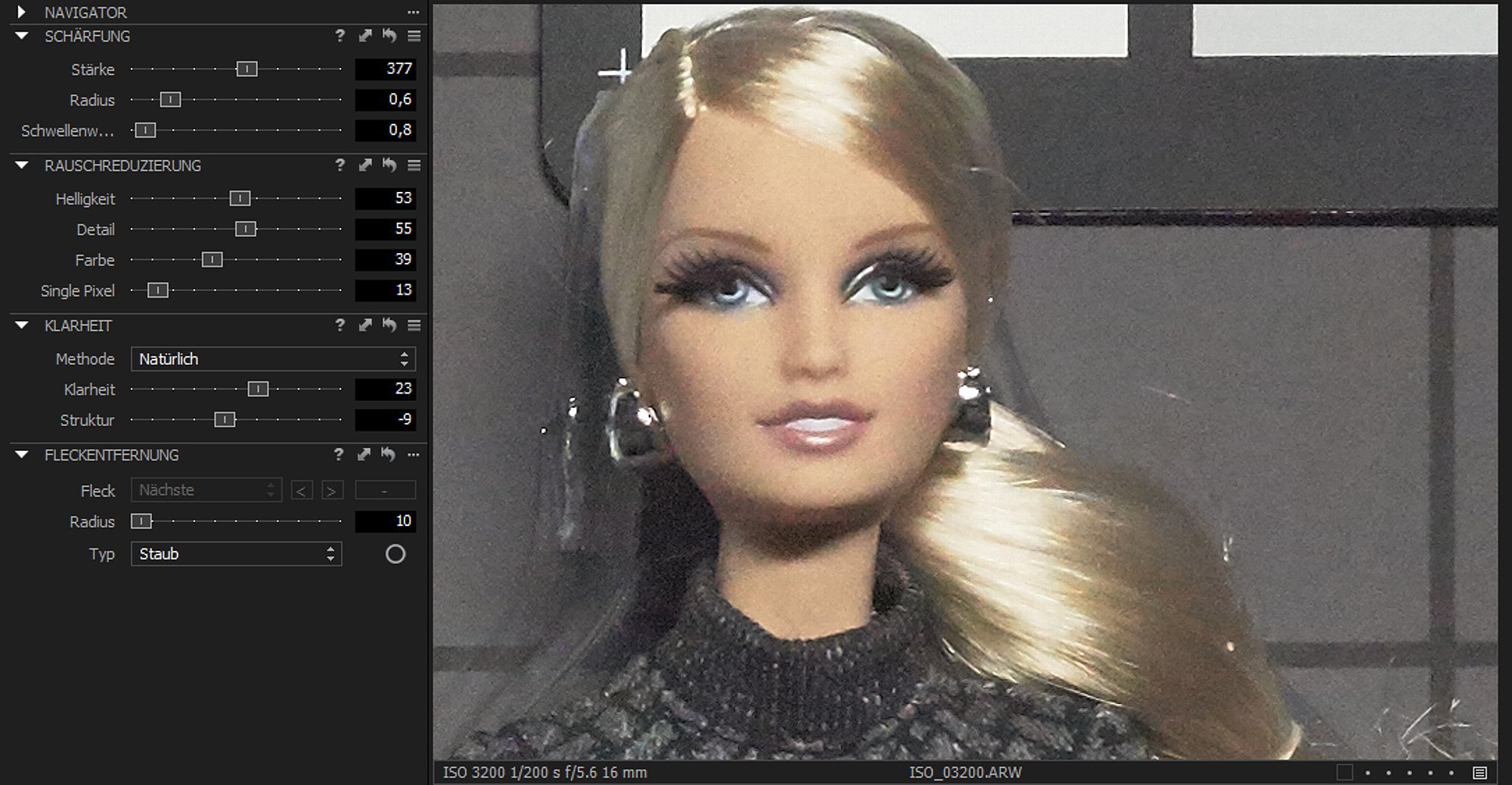
Task: Open viewer options icon in status bar
Action: pyautogui.click(x=1479, y=772)
